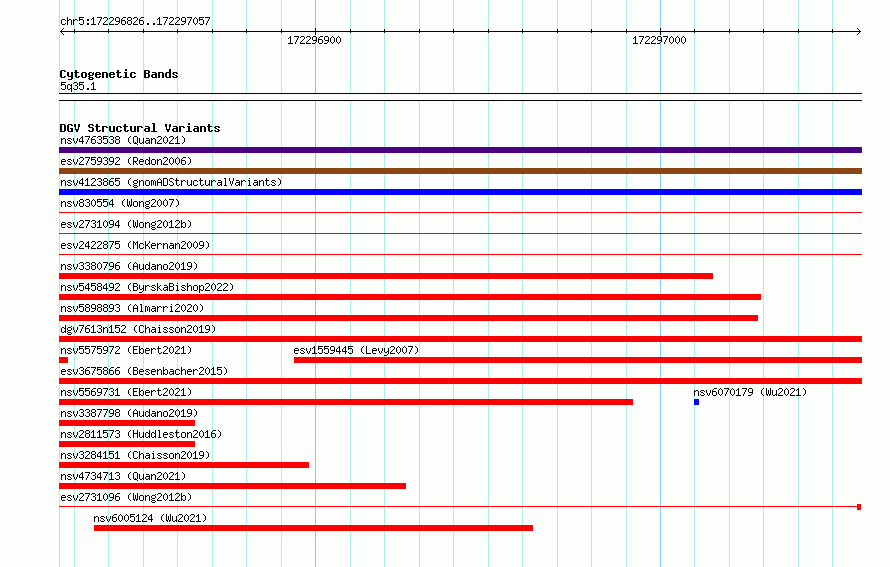This screenshot has width=890, height=567.
Task: Click the nsv4123865 gnomAD blue variant bar
Action: tap(460, 192)
